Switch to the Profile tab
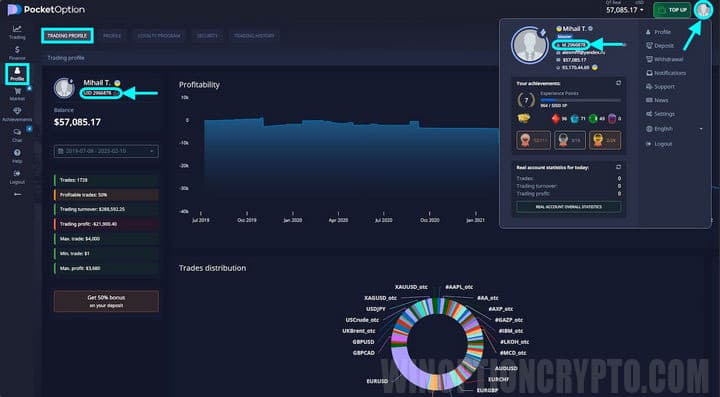Screen dimensions: 720x397 [112, 36]
